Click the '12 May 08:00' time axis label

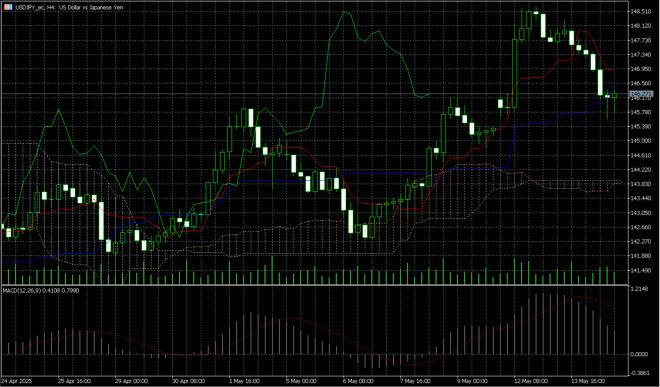tap(530, 381)
